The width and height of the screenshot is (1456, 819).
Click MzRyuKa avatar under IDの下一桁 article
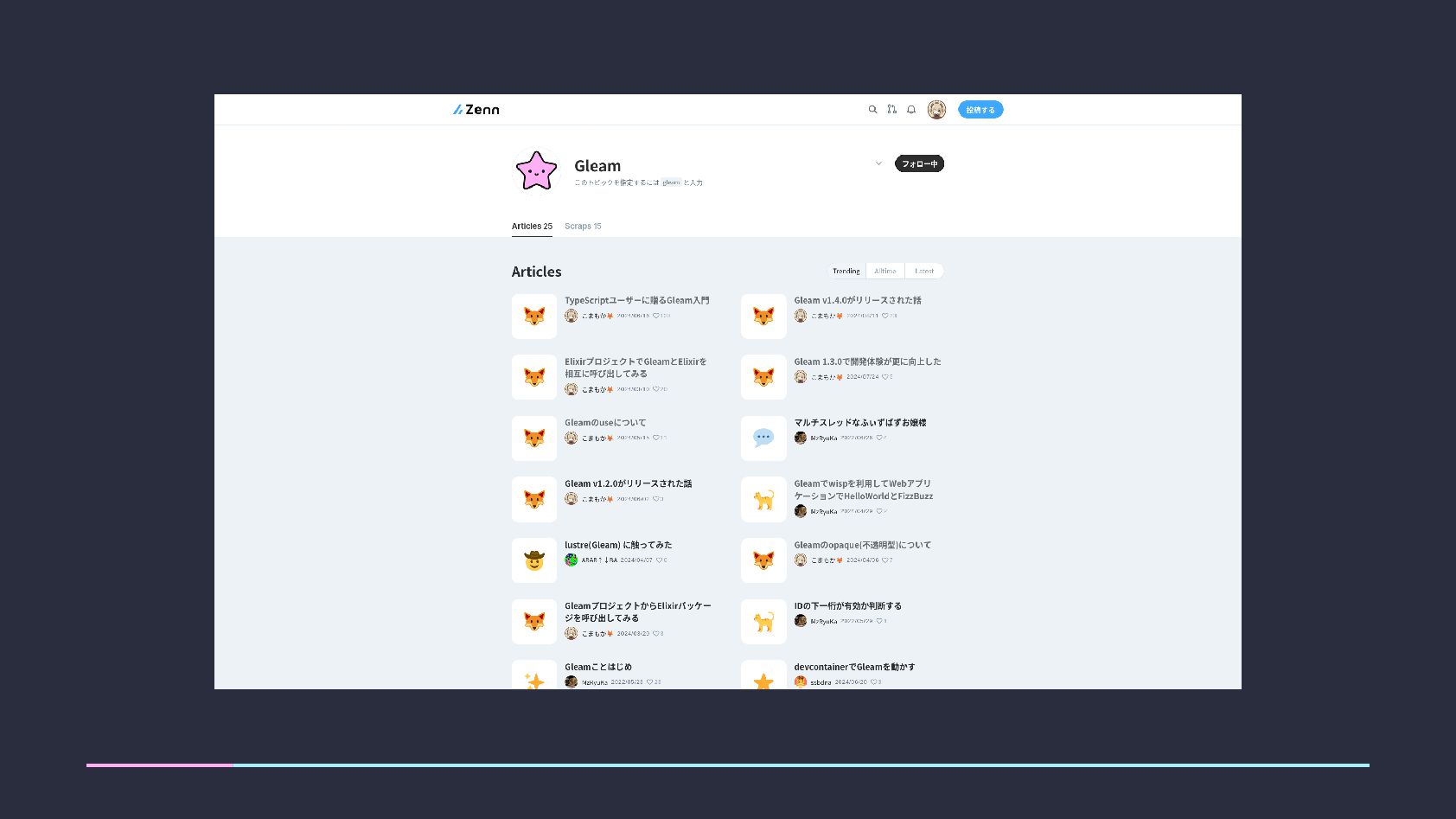pos(801,621)
